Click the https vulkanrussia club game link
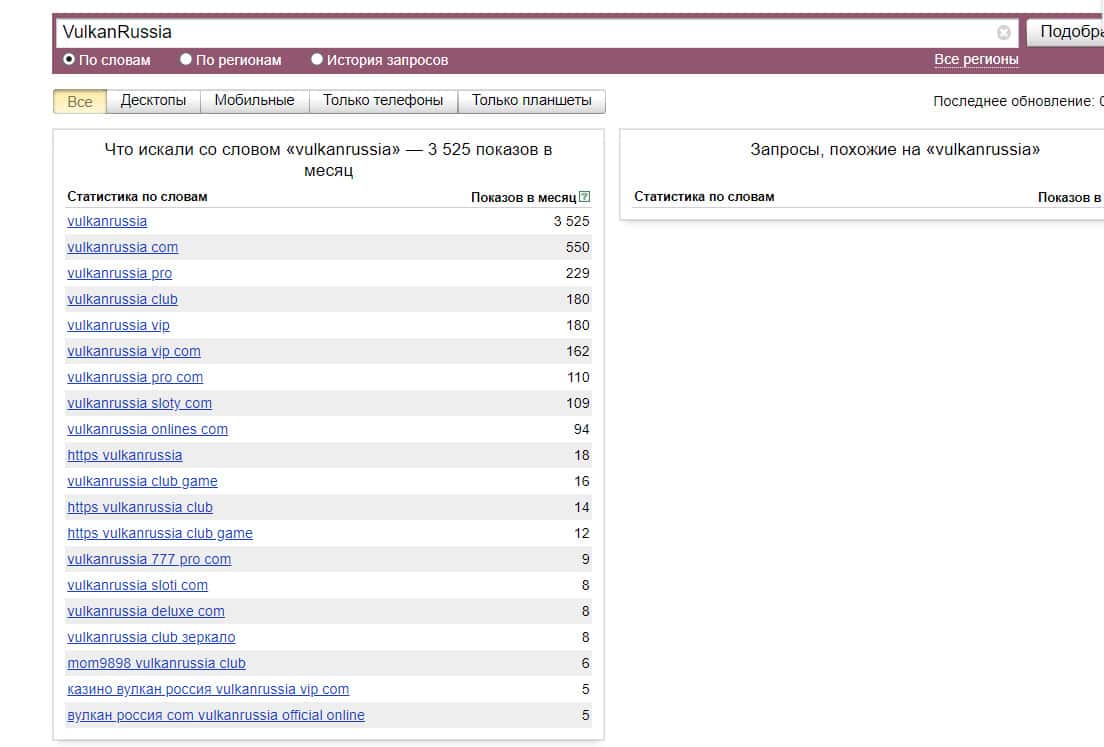Screen dimensions: 1104x747 coord(160,533)
